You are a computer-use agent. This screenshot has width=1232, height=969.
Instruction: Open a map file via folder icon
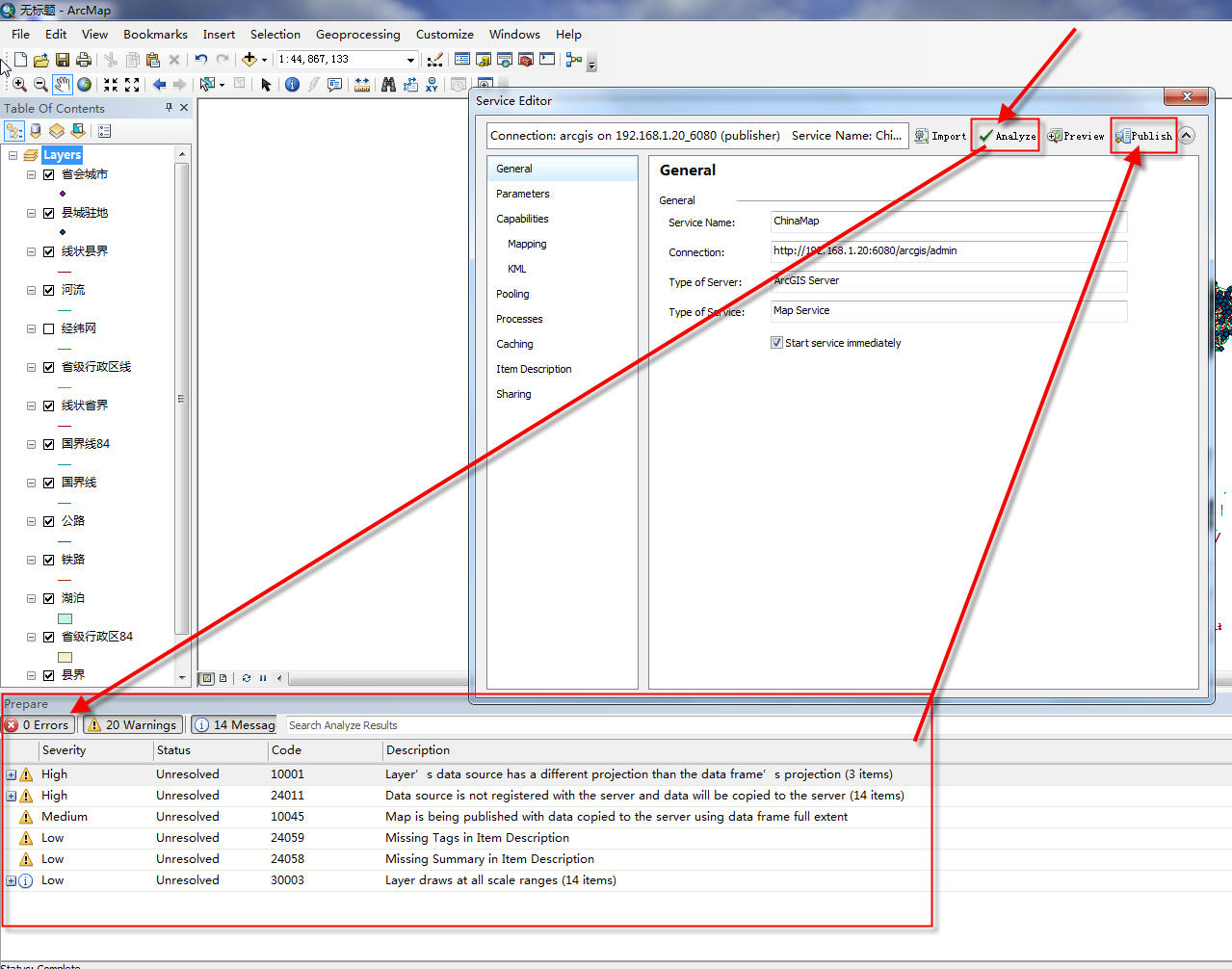pyautogui.click(x=40, y=60)
